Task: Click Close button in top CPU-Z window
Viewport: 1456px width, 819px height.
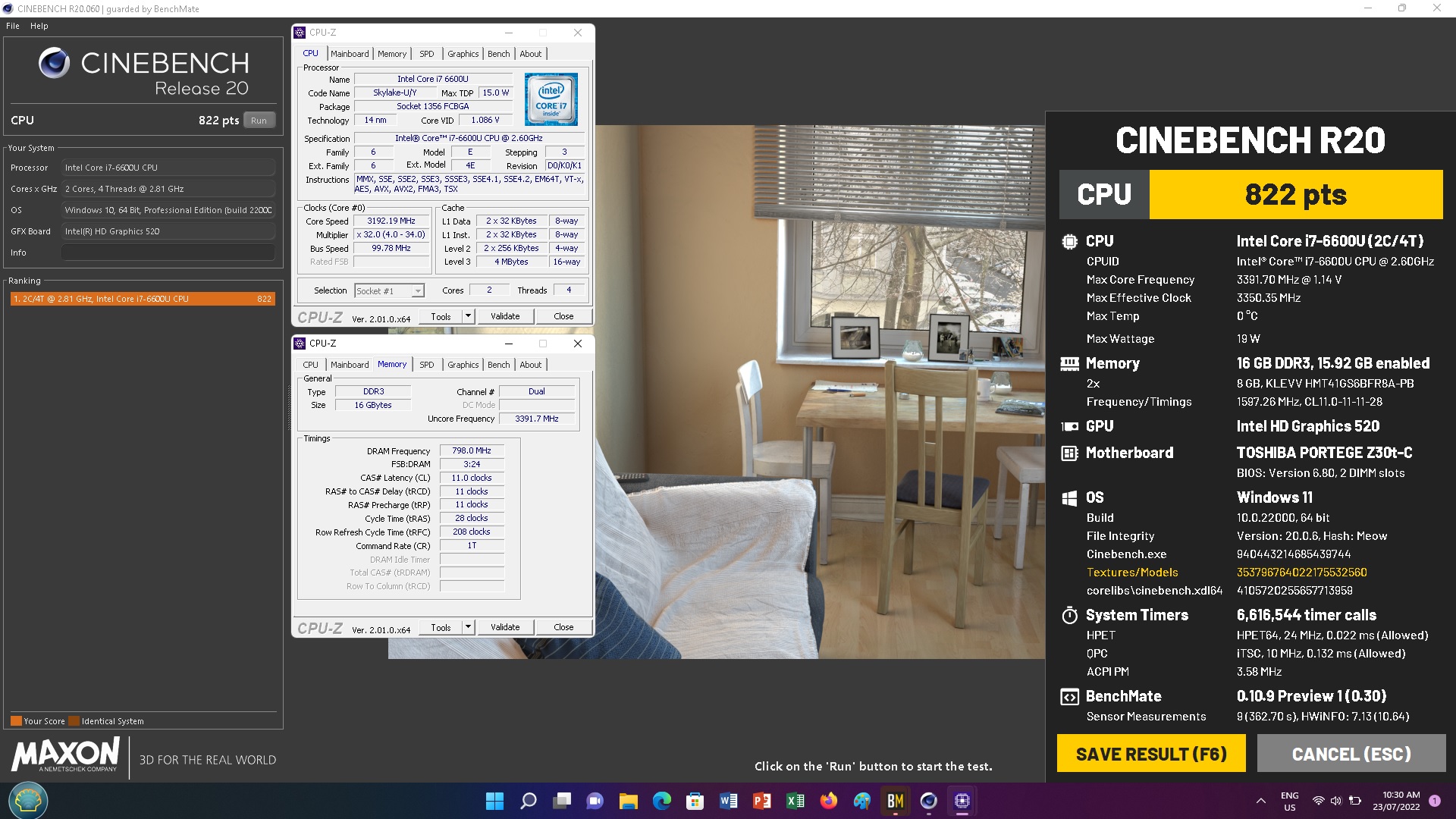Action: click(563, 316)
